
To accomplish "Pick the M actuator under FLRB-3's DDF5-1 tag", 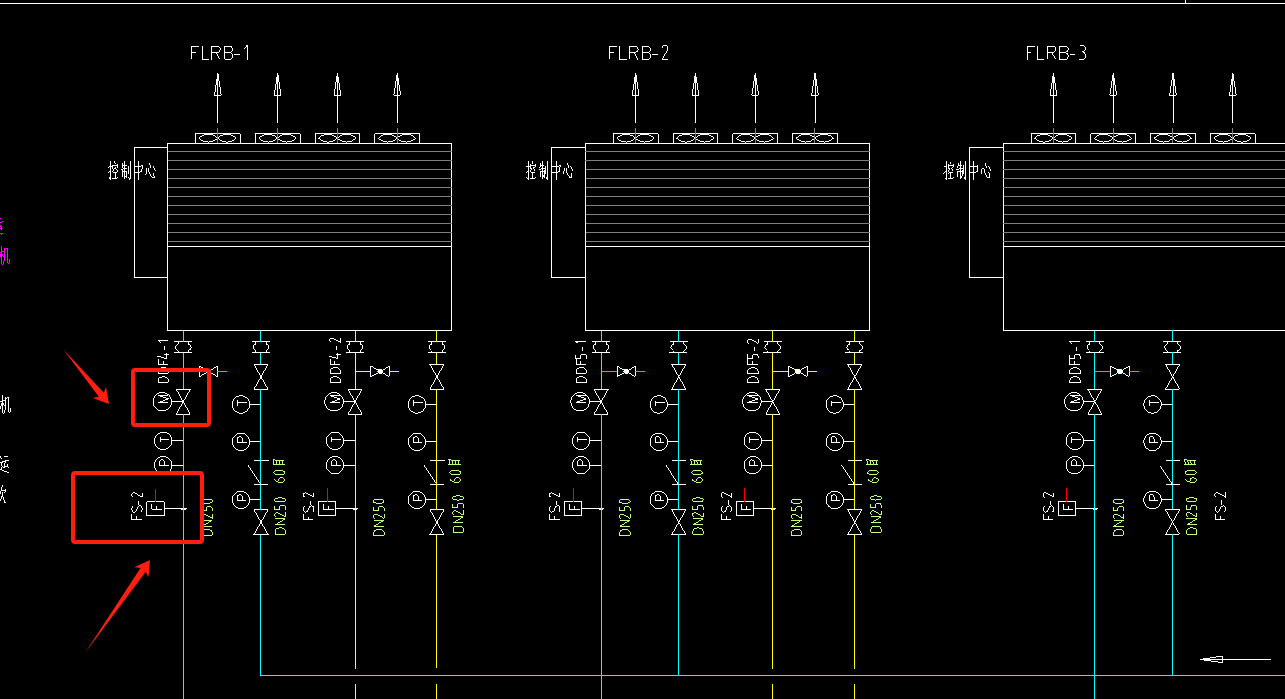I will tap(1075, 403).
